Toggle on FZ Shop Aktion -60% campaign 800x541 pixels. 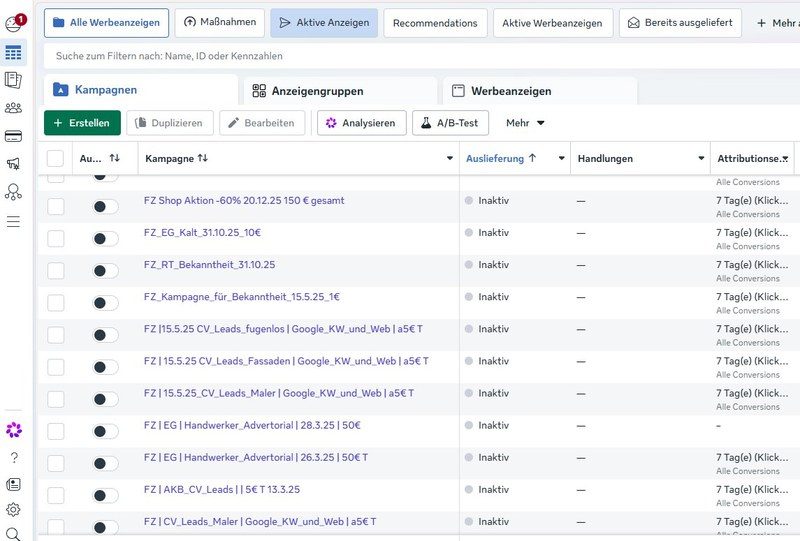tap(106, 206)
